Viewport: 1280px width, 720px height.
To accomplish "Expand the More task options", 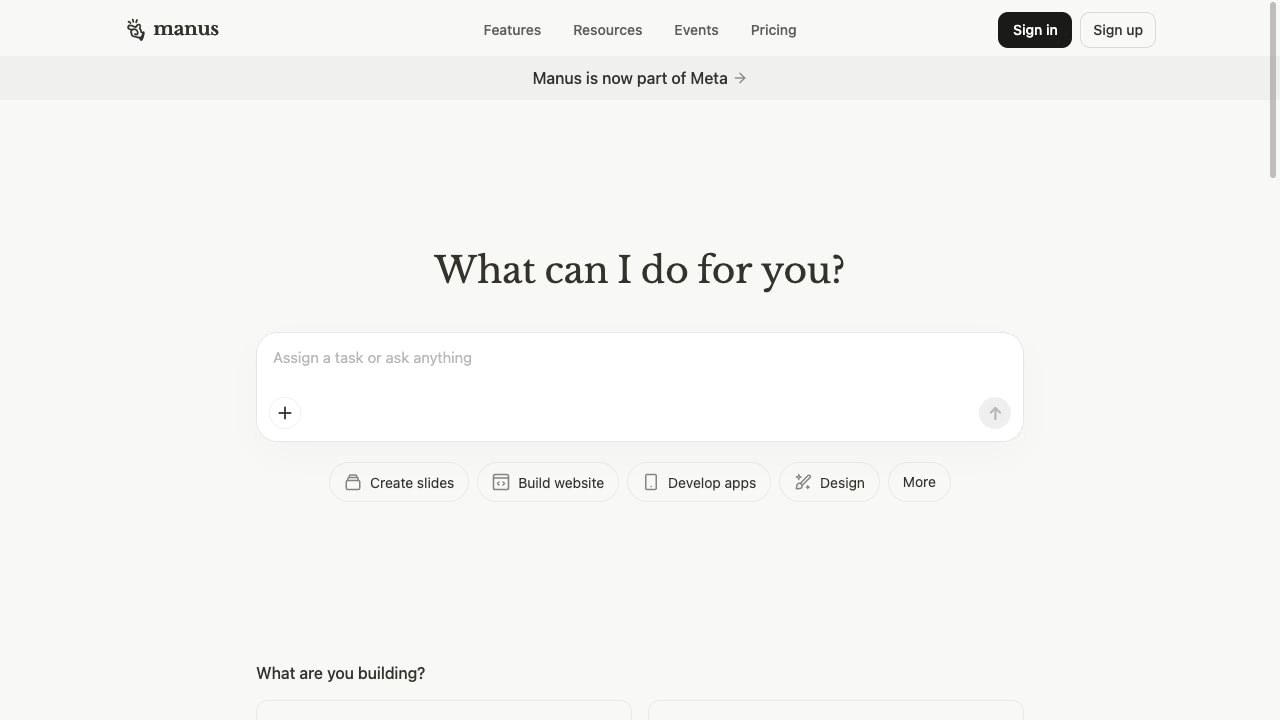I will 919,482.
